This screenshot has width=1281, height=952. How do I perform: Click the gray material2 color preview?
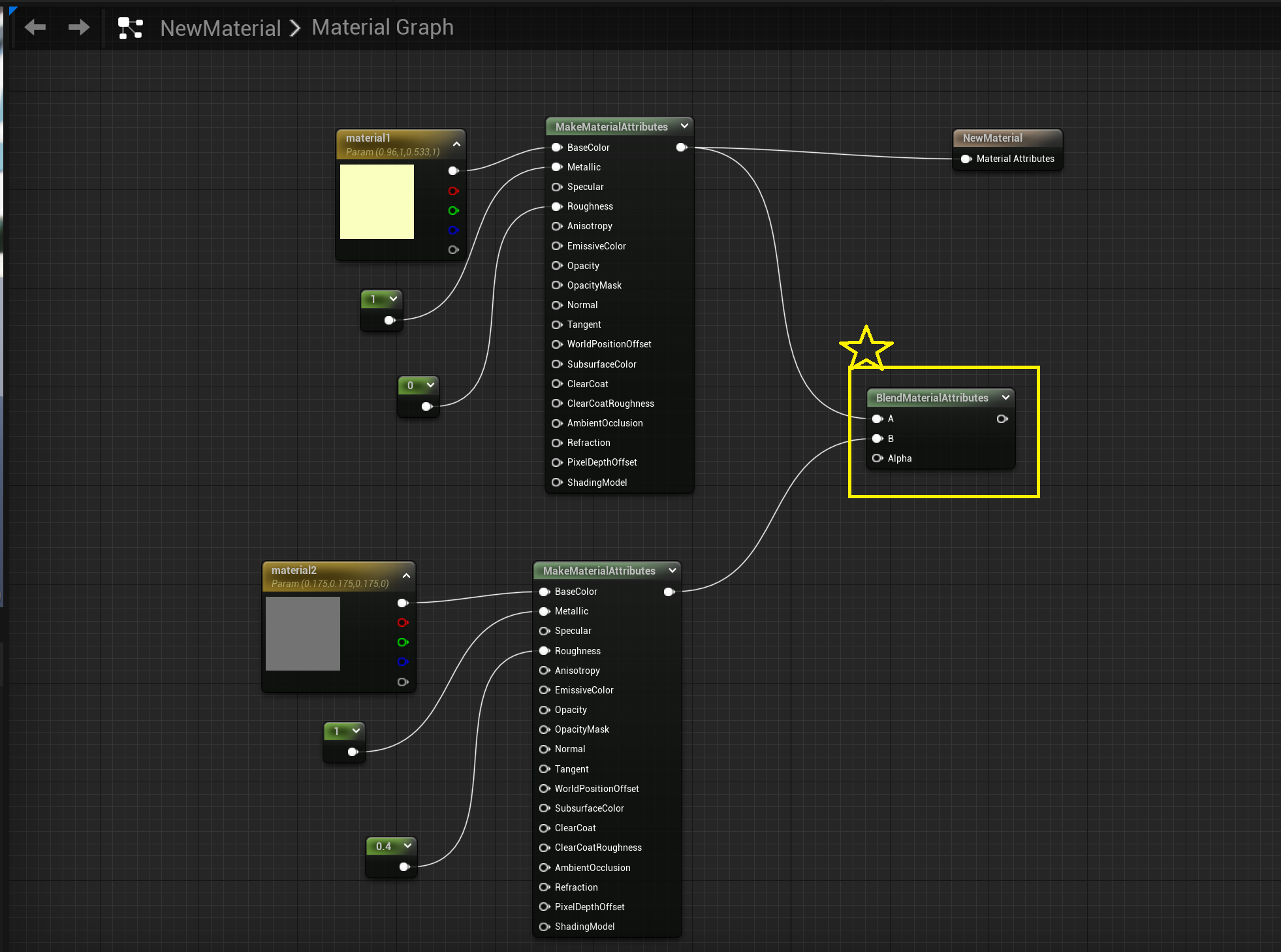point(303,633)
